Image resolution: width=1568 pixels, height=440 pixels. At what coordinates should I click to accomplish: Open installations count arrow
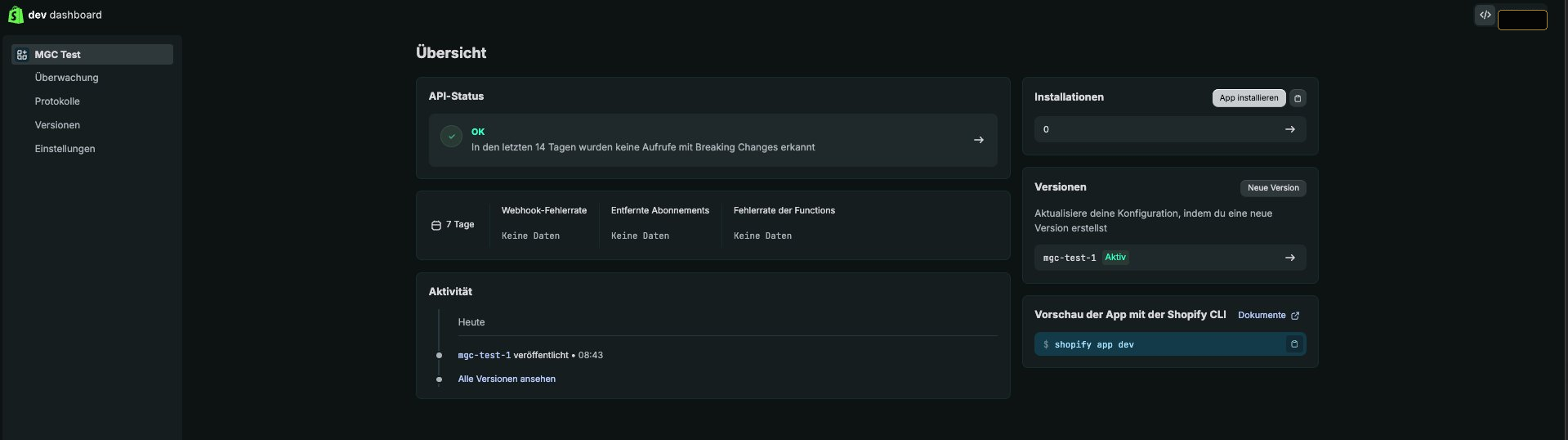1289,129
